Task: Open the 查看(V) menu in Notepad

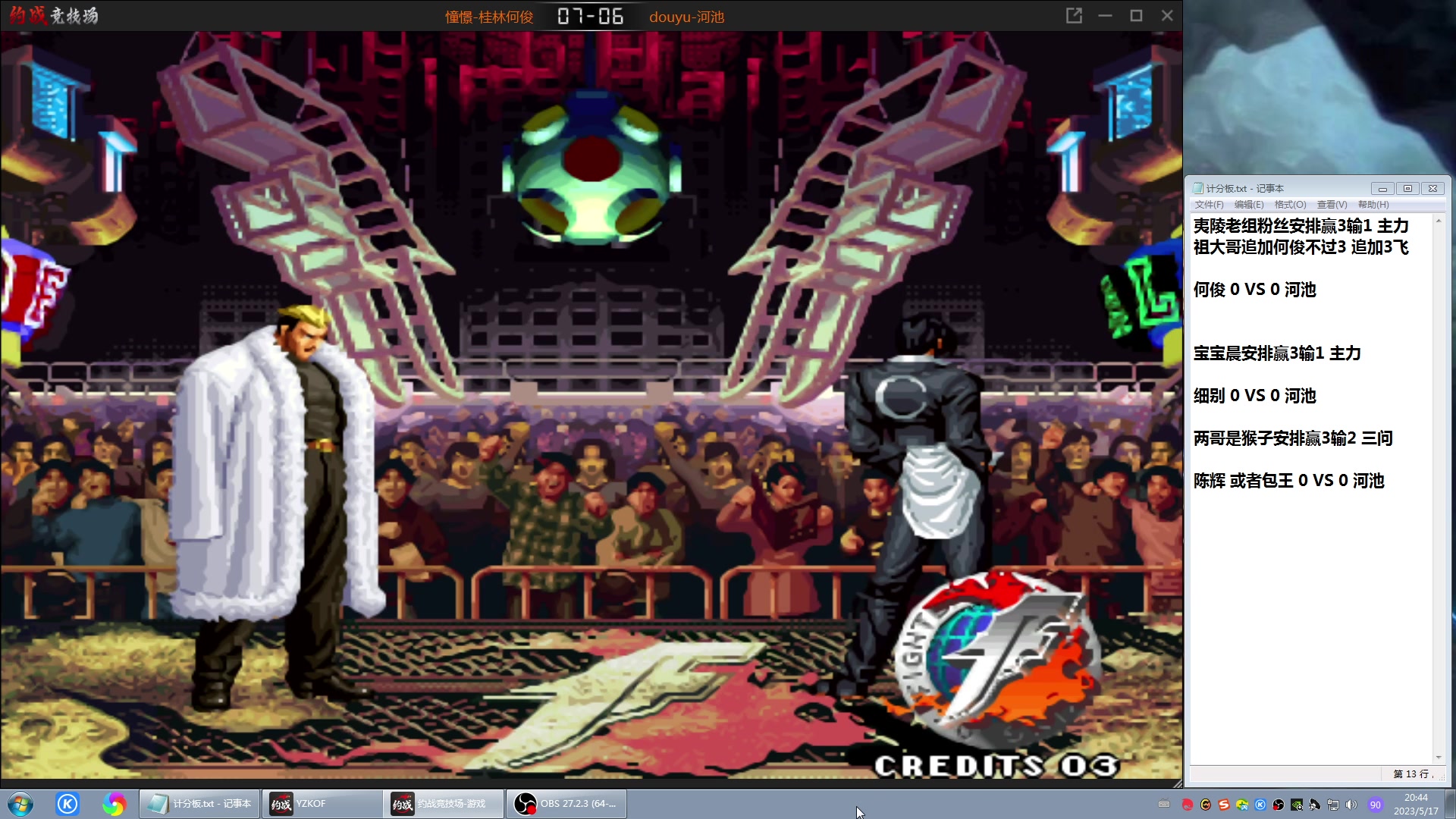Action: pos(1332,205)
